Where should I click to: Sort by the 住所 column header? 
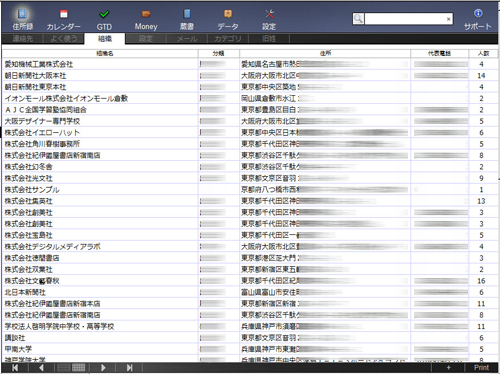pyautogui.click(x=325, y=53)
